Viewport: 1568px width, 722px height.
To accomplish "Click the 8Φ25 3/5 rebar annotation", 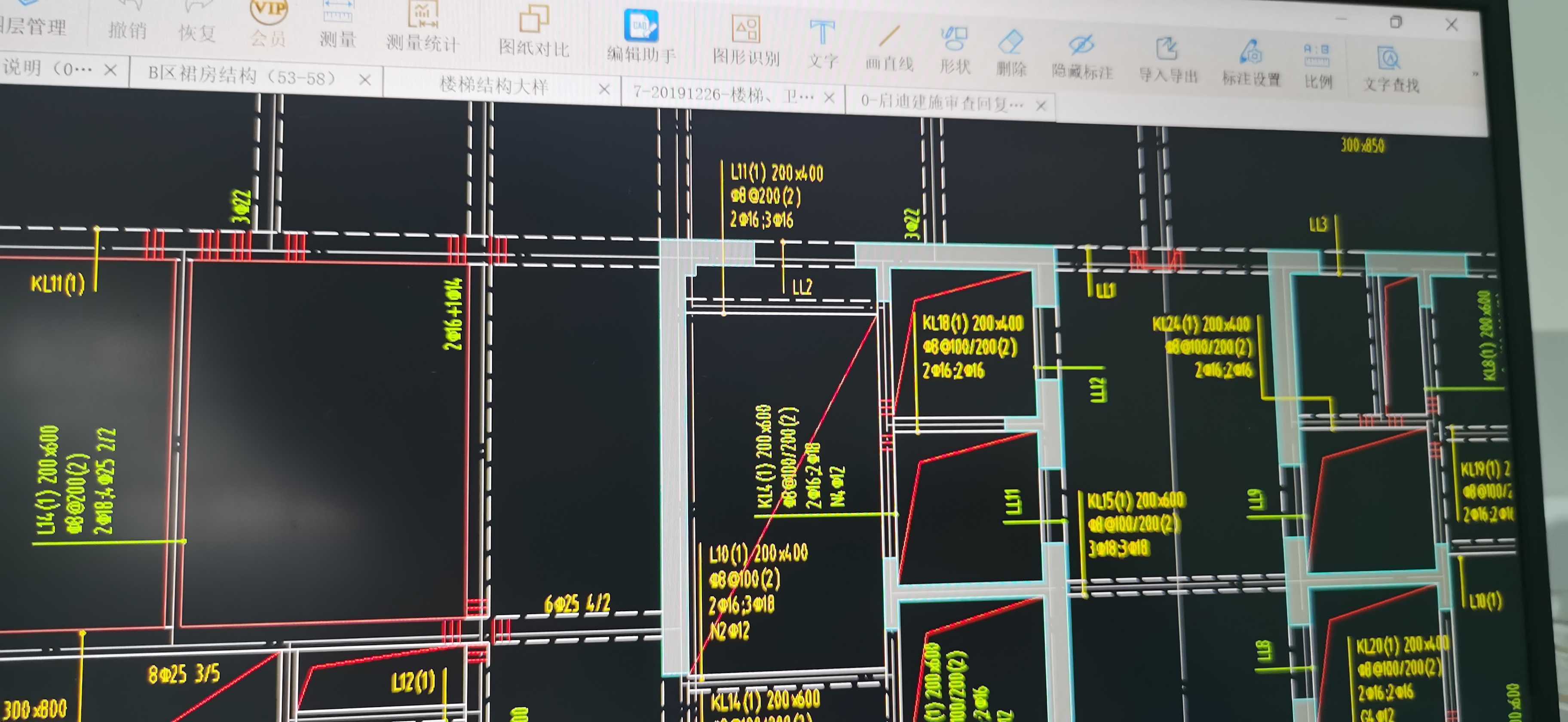I will point(184,675).
